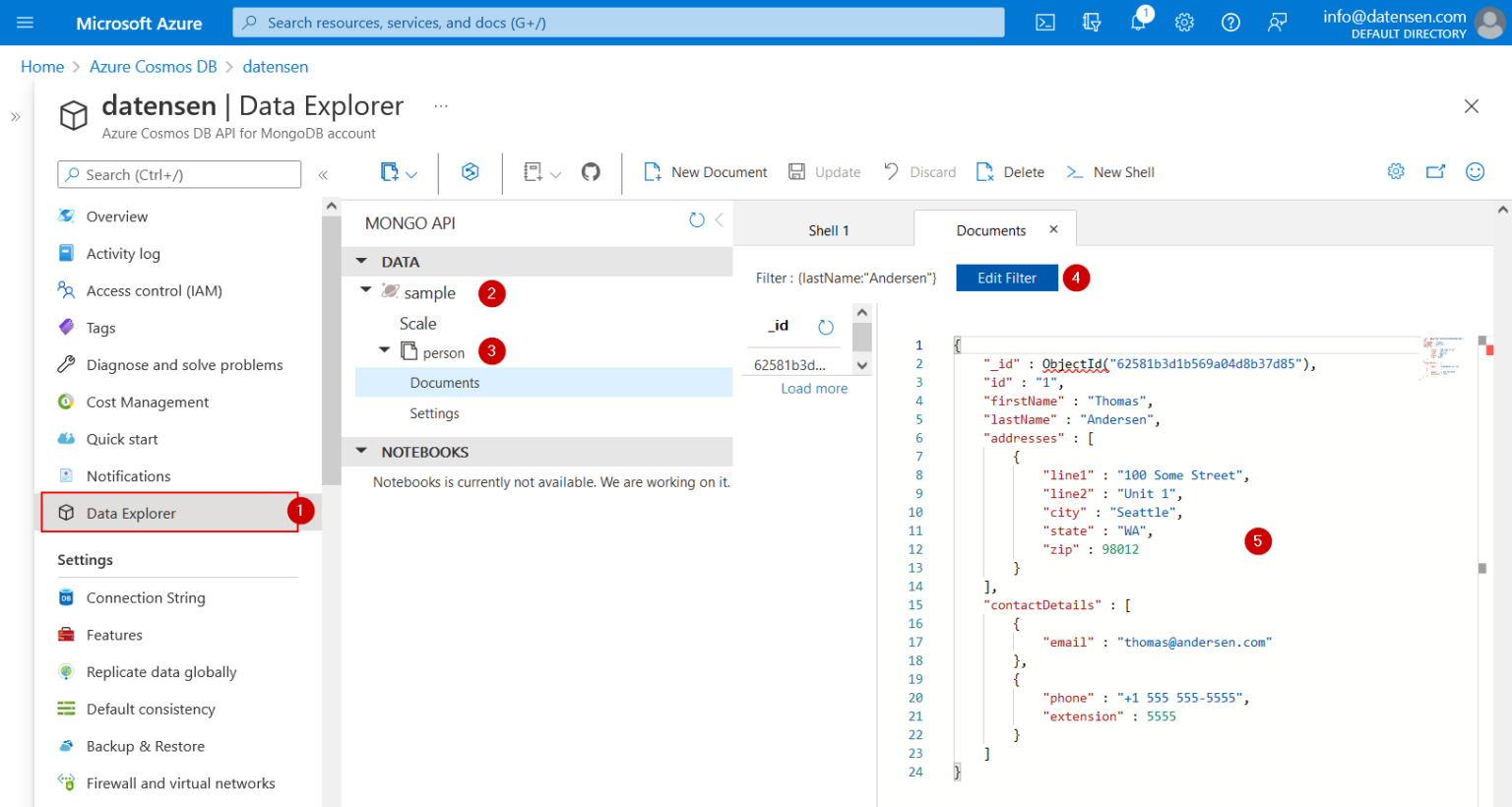Image resolution: width=1512 pixels, height=807 pixels.
Task: Collapse the DATA section
Action: (x=360, y=261)
